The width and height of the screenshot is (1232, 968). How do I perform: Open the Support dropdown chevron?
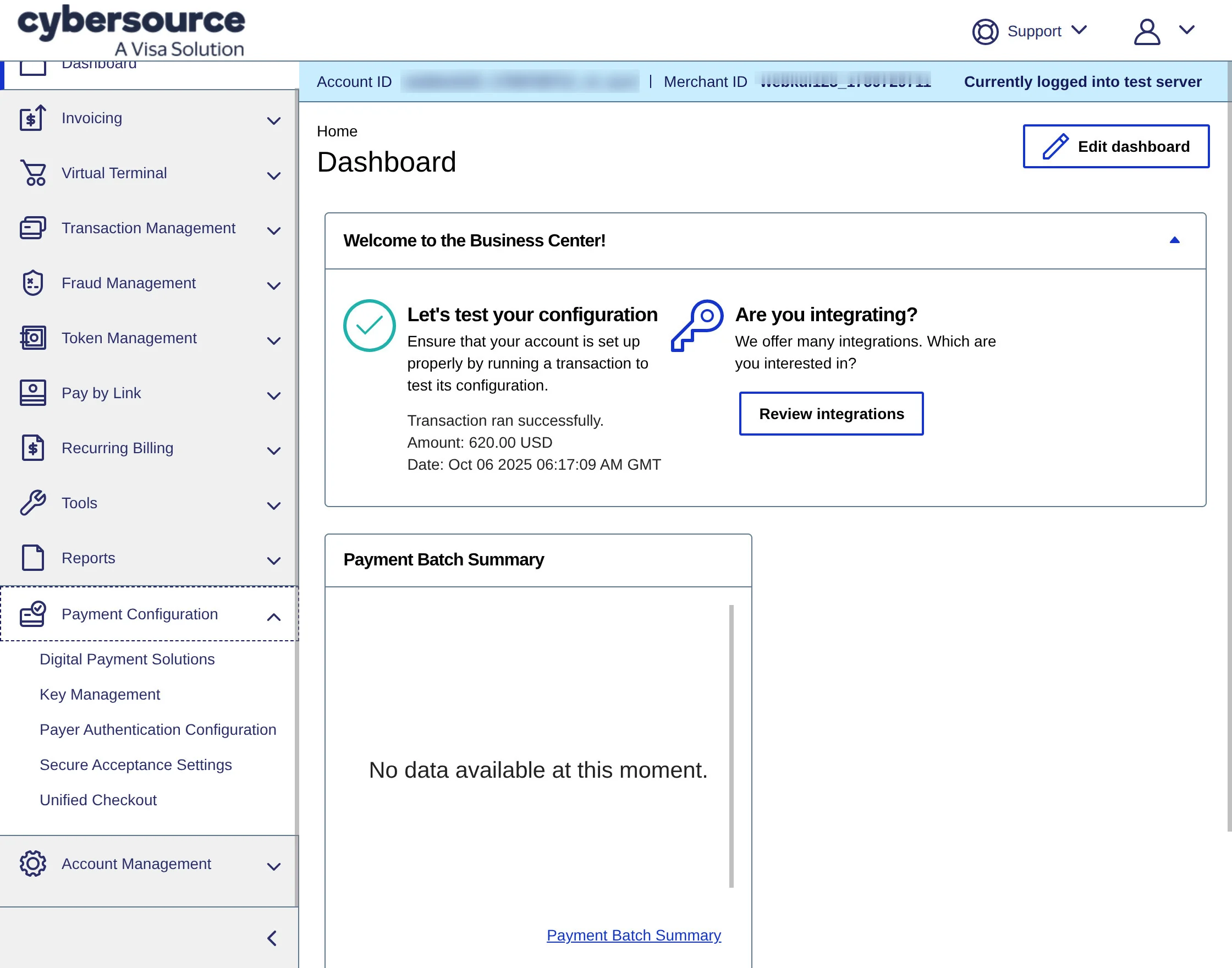tap(1080, 30)
